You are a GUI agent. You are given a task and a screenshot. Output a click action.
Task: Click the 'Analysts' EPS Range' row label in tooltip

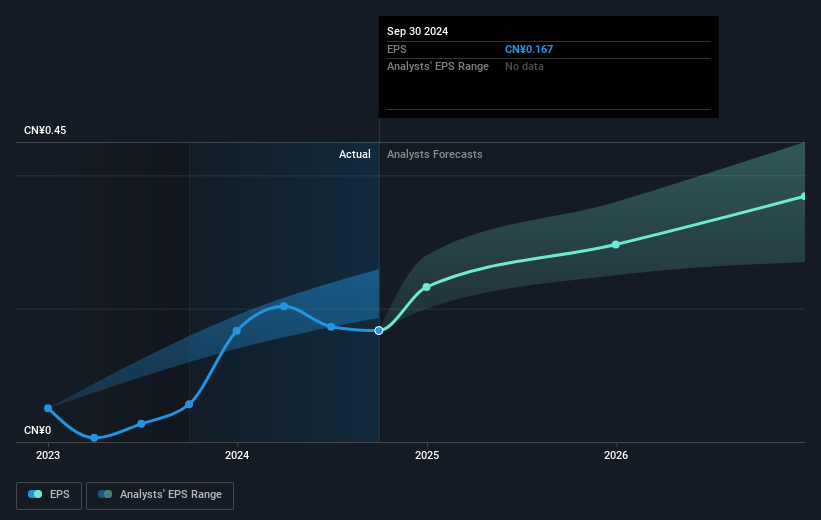tap(438, 67)
